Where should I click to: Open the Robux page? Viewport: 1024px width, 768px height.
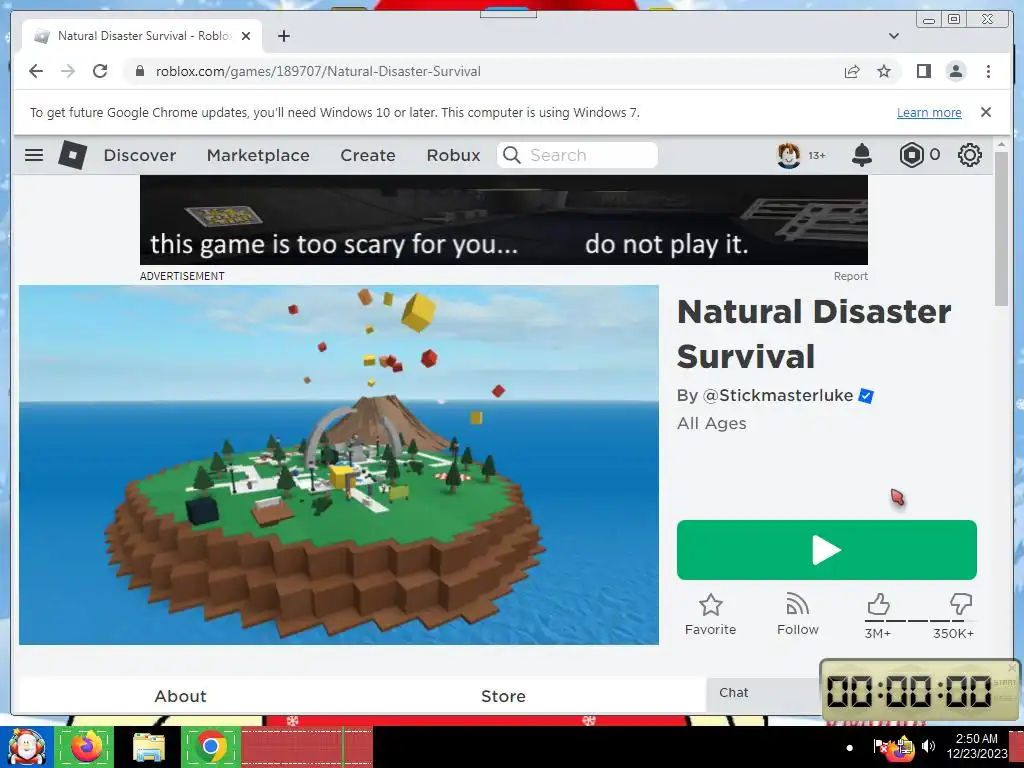[x=453, y=155]
